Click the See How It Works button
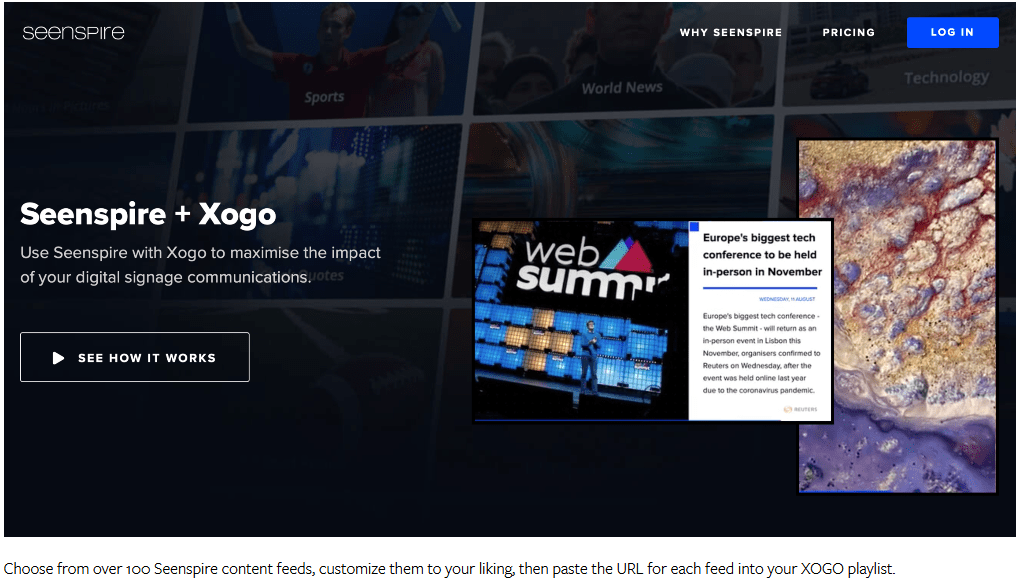The width and height of the screenshot is (1017, 580). (135, 357)
